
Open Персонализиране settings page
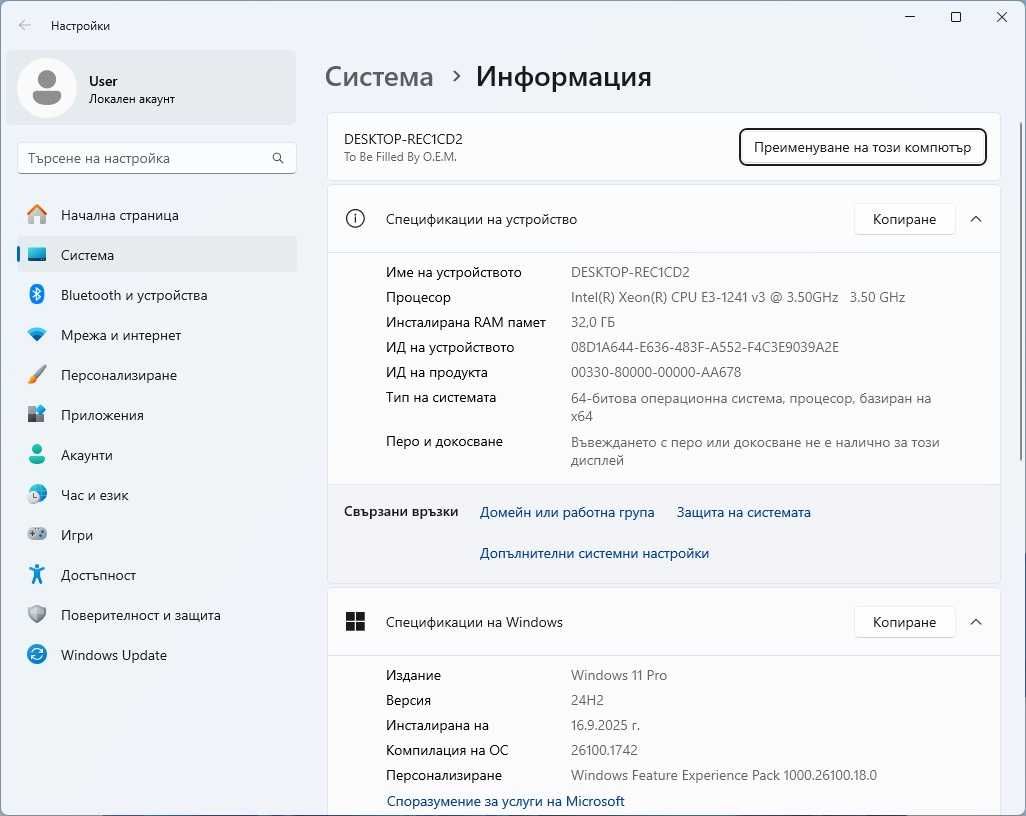click(157, 375)
